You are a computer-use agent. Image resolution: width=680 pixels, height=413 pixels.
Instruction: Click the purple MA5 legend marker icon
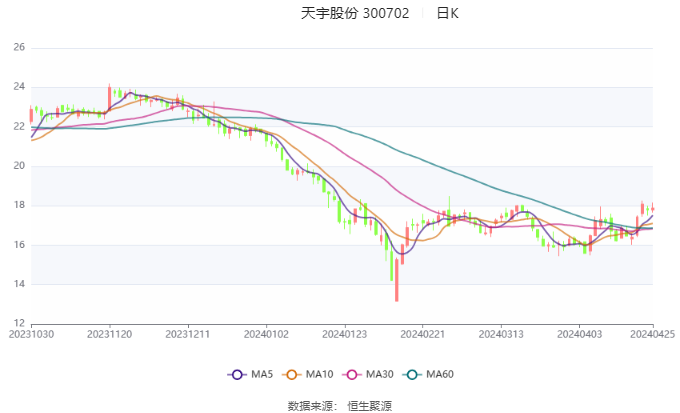[237, 374]
